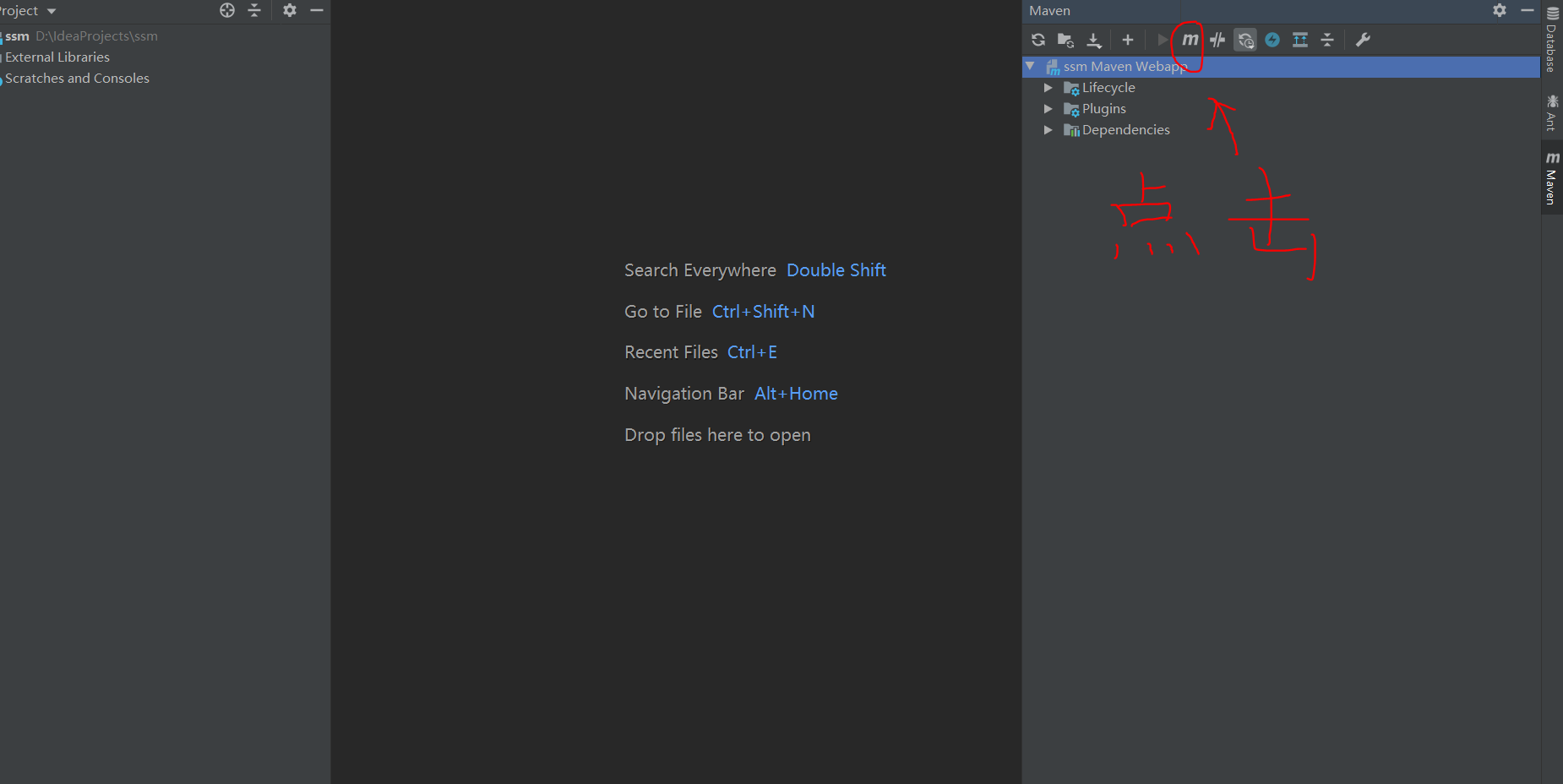This screenshot has height=784, width=1563.
Task: Open Maven settings via the wrench icon
Action: [1362, 40]
